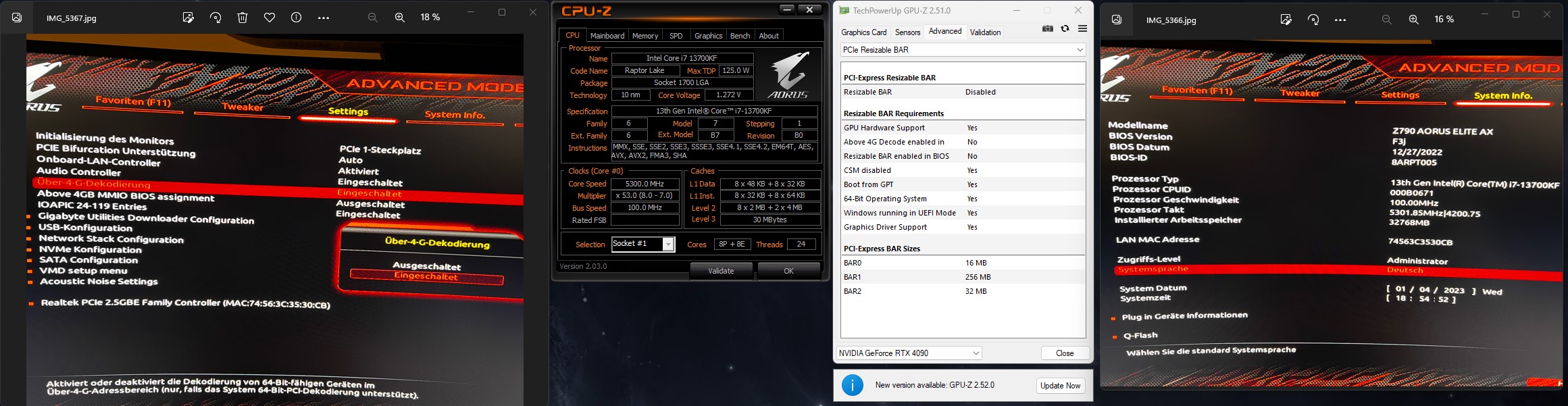The image size is (1568, 406).
Task: Click the OK button in CPU-Z
Action: tap(788, 271)
